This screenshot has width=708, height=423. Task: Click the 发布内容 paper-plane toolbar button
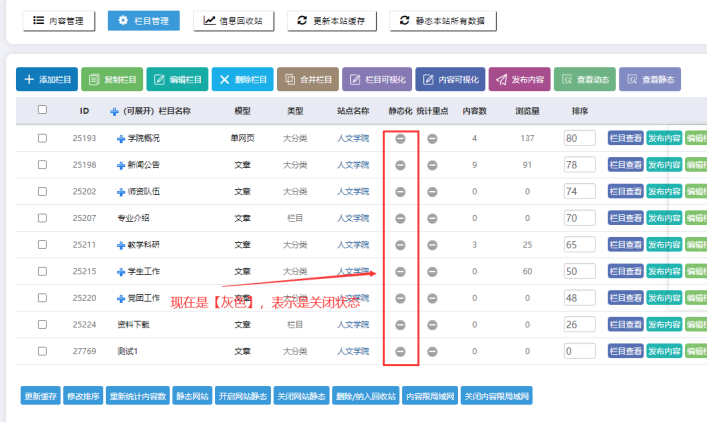(518, 79)
